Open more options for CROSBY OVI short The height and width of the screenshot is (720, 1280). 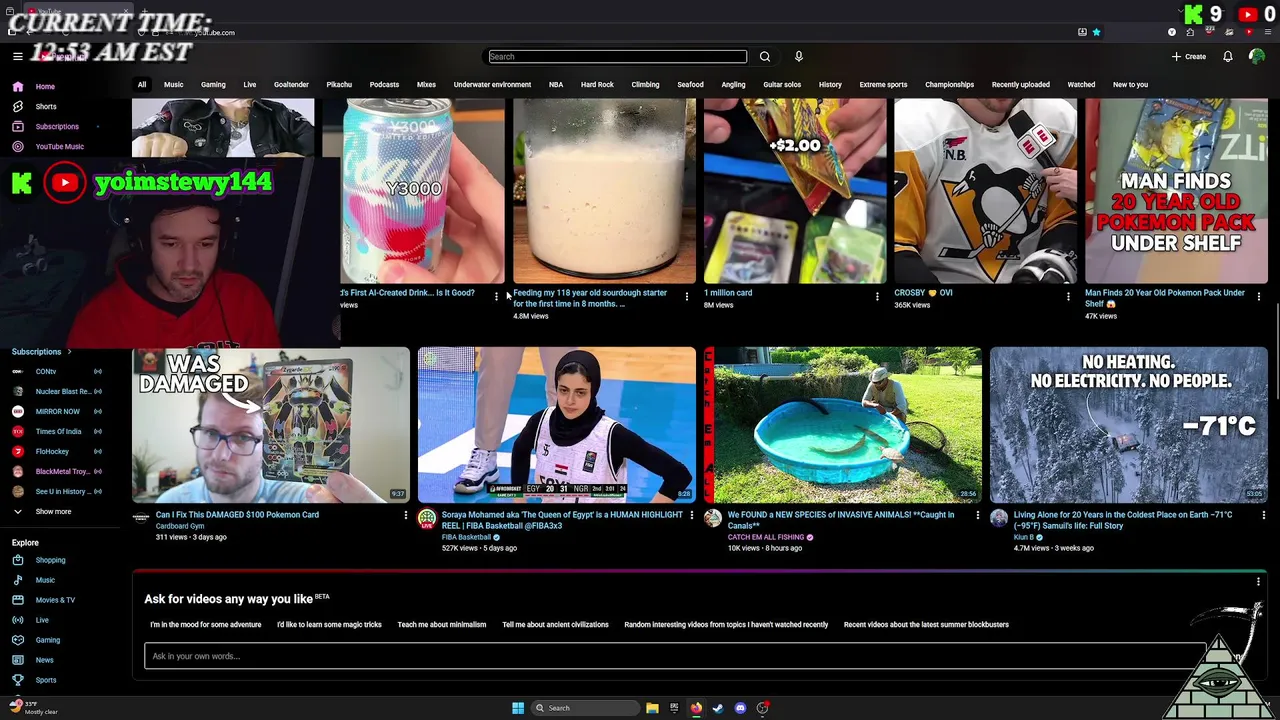[x=1068, y=297]
